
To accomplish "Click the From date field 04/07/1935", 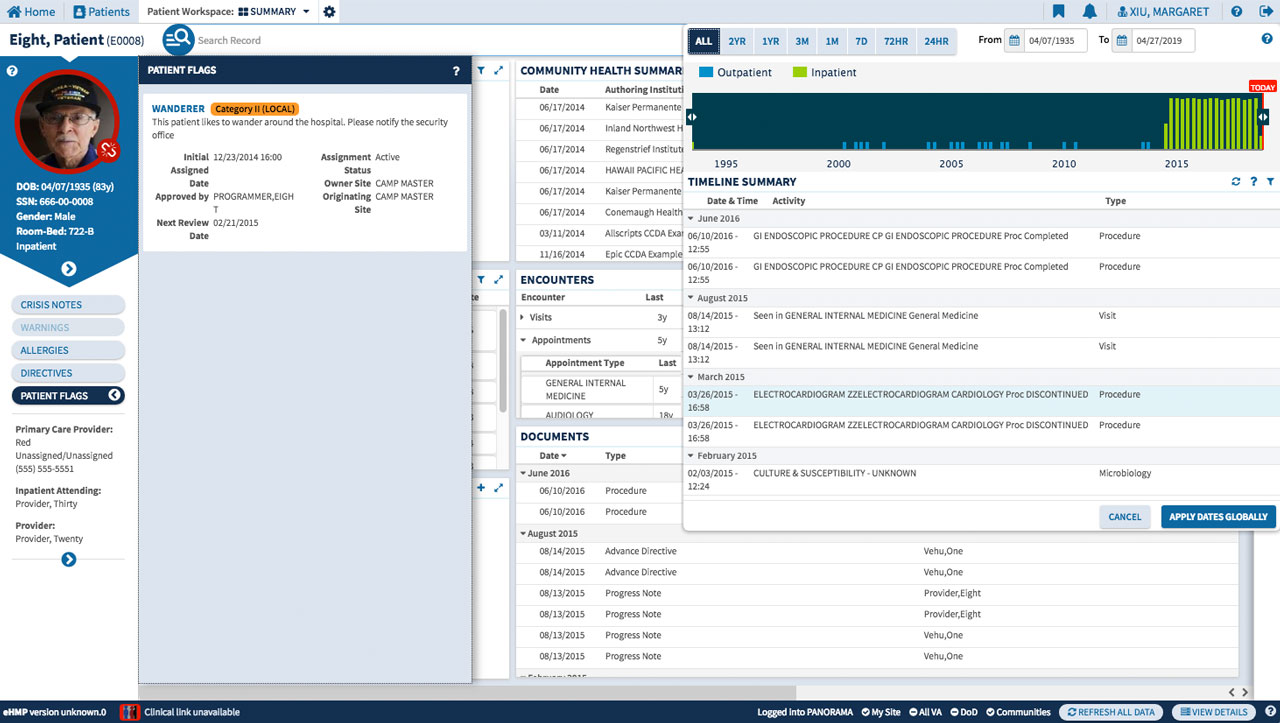I will [x=1054, y=40].
